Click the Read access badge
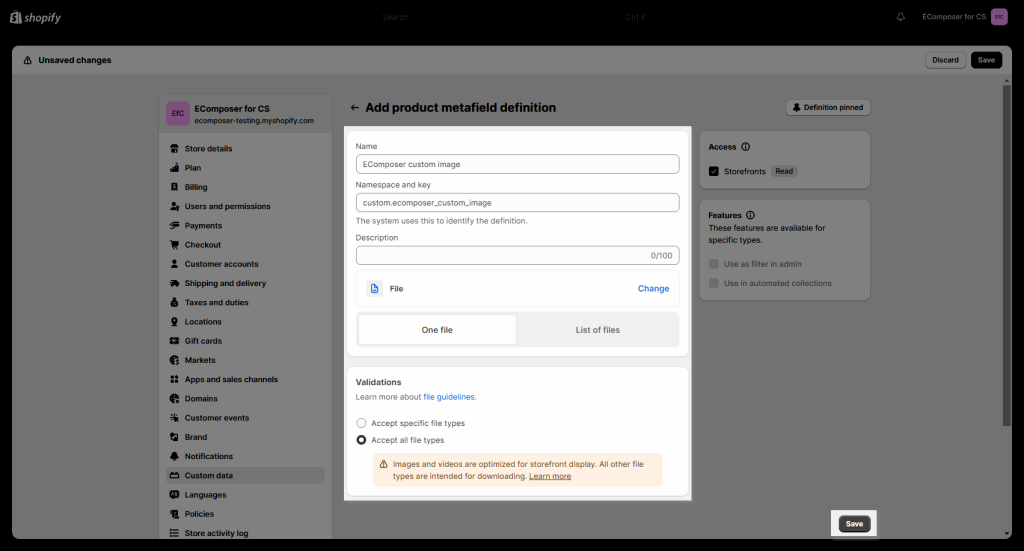This screenshot has height=551, width=1024. click(784, 172)
